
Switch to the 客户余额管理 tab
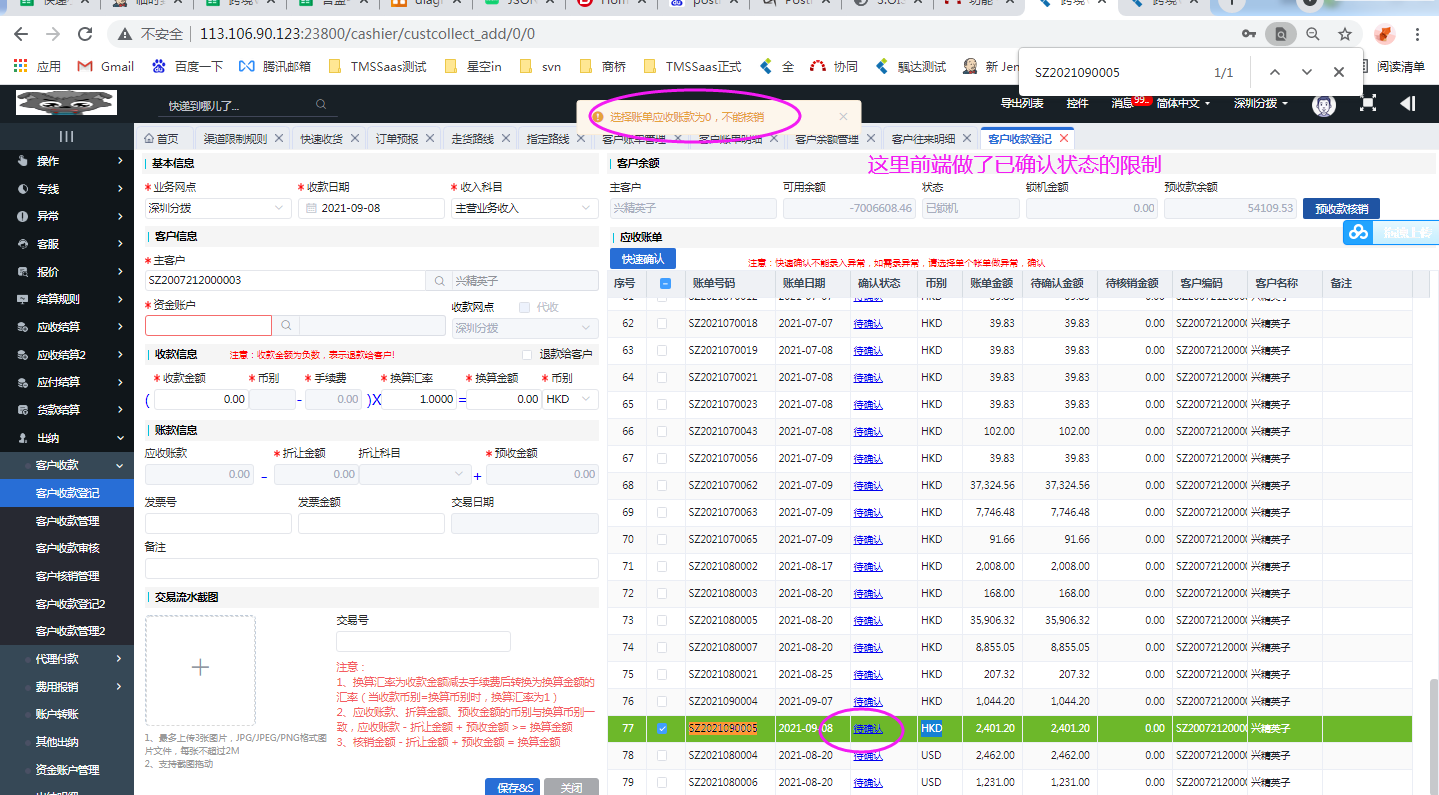tap(827, 139)
